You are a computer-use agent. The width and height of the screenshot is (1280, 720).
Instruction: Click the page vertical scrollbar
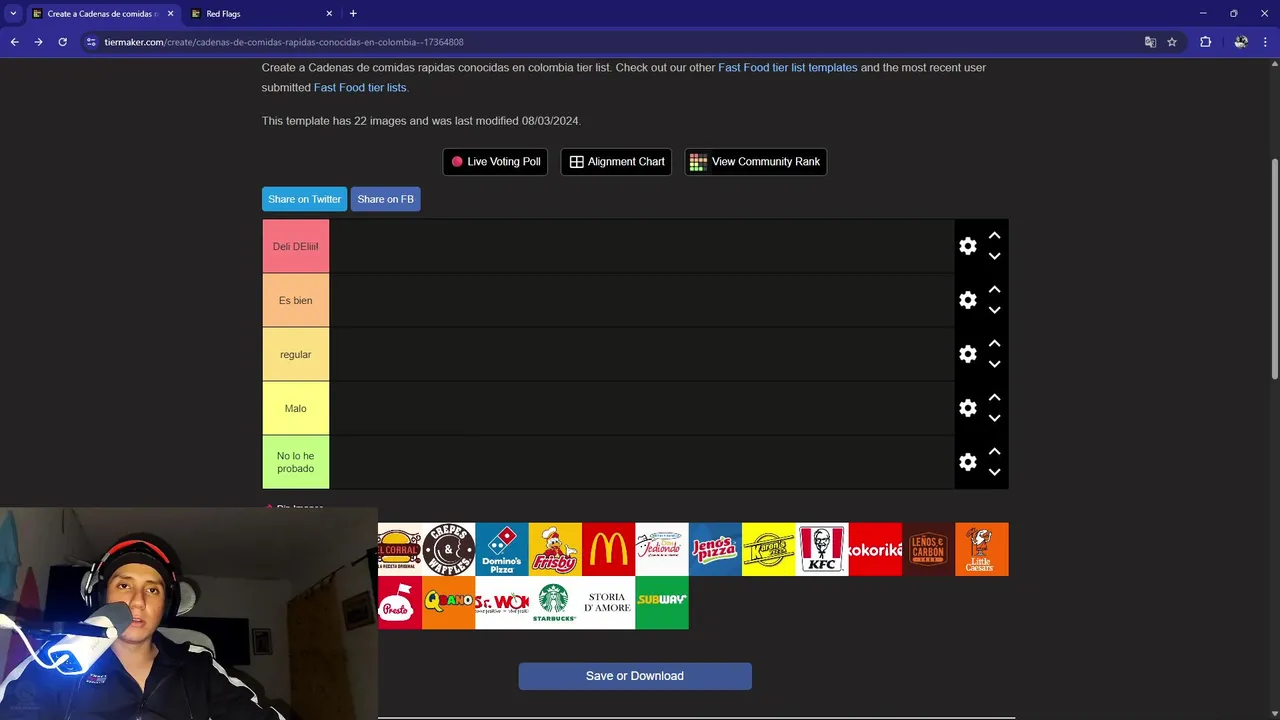(x=1274, y=270)
